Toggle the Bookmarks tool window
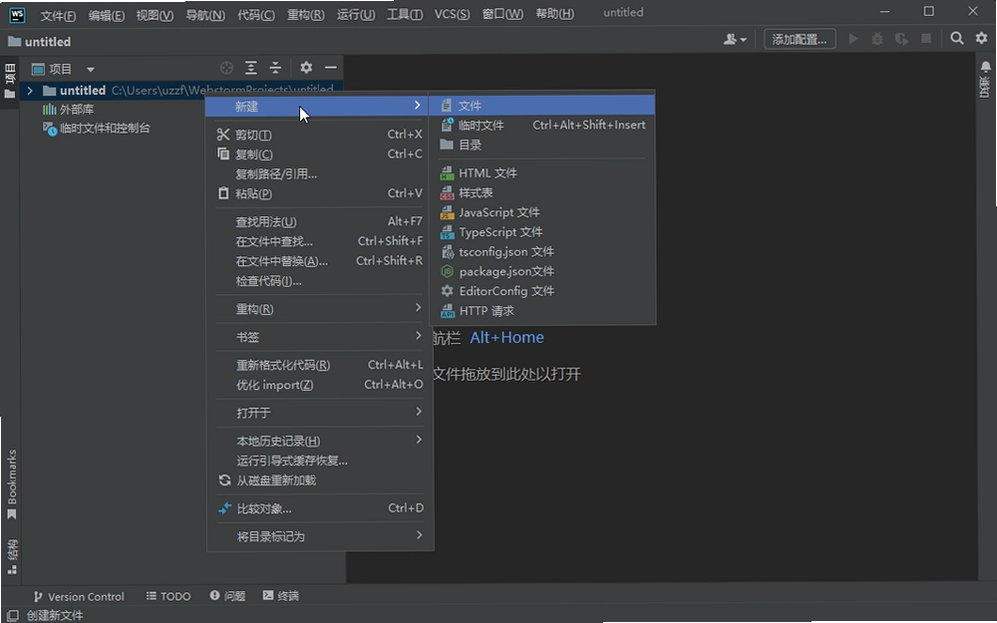Viewport: 997px width, 623px height. coord(11,485)
